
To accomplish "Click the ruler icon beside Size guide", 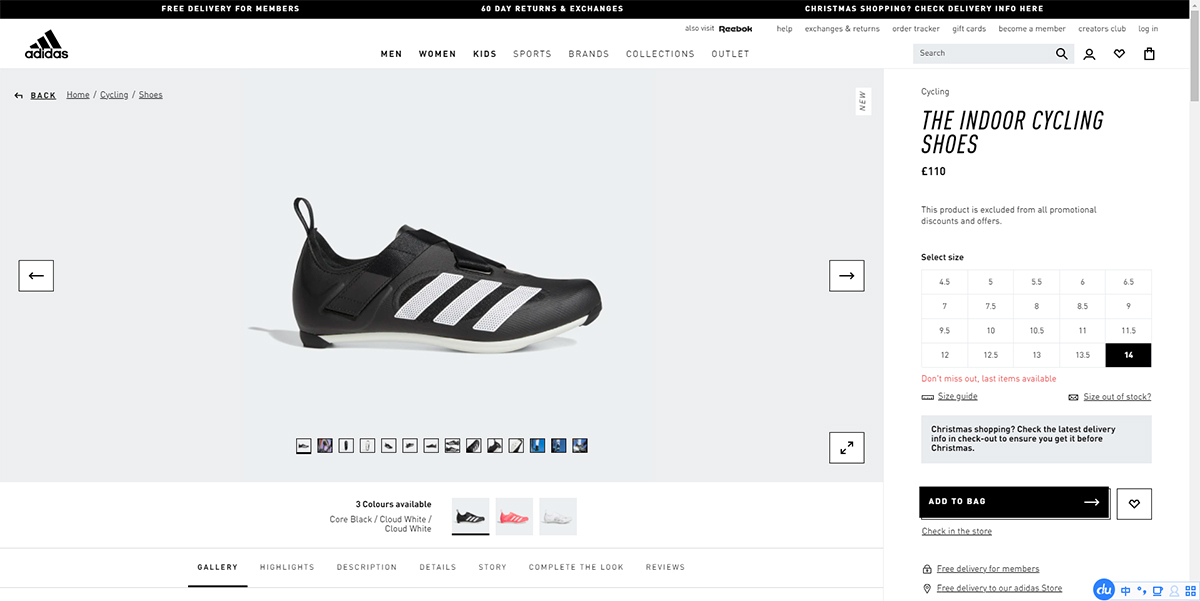I will coord(927,397).
